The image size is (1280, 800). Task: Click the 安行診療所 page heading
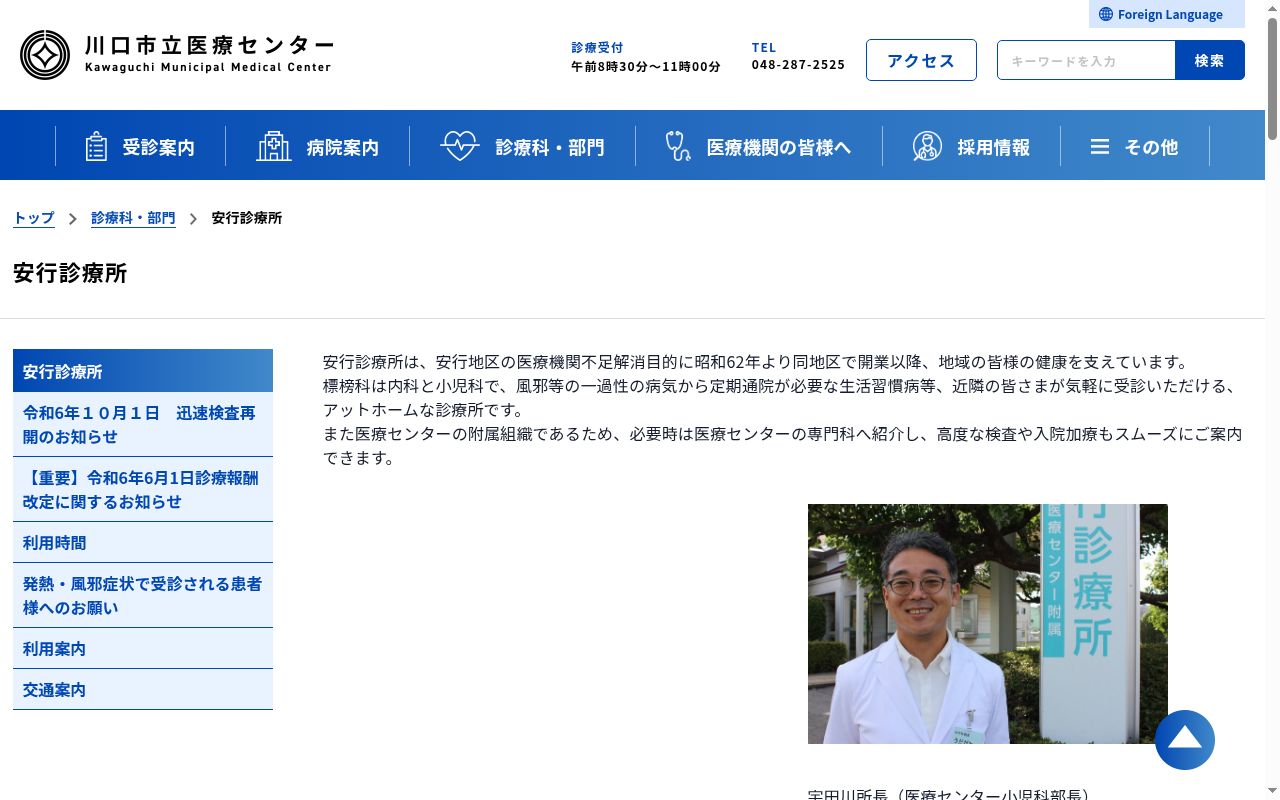click(70, 273)
